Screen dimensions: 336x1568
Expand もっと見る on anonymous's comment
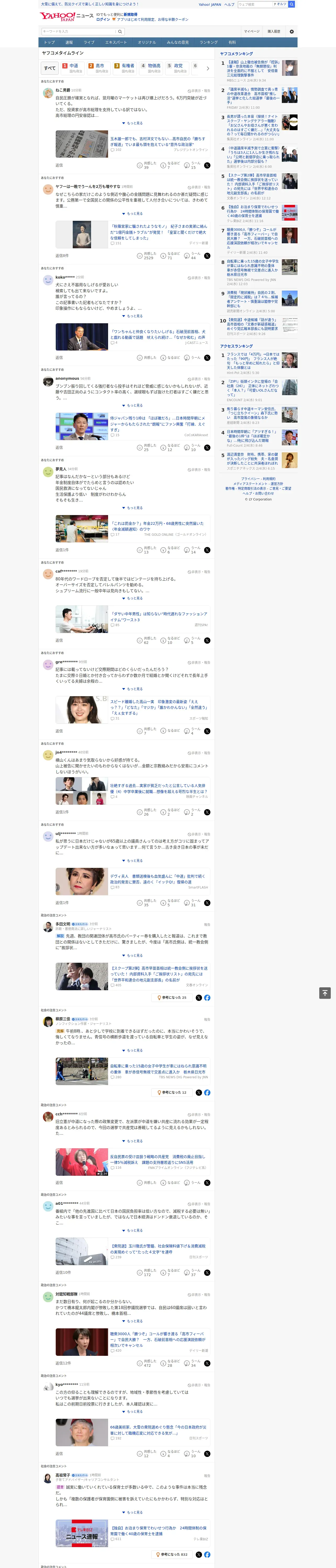pos(132,405)
